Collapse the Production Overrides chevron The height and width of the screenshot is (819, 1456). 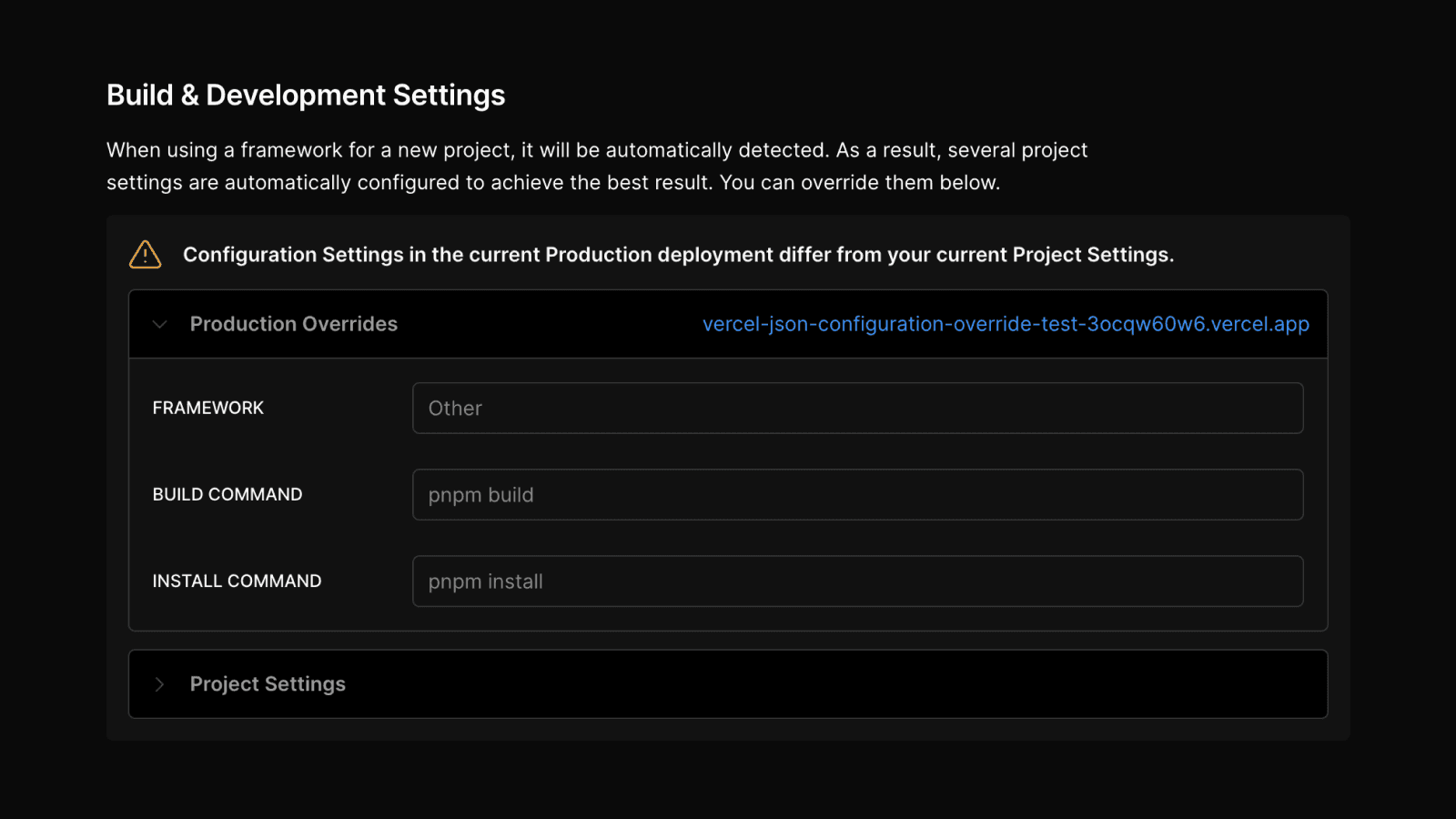pyautogui.click(x=160, y=324)
